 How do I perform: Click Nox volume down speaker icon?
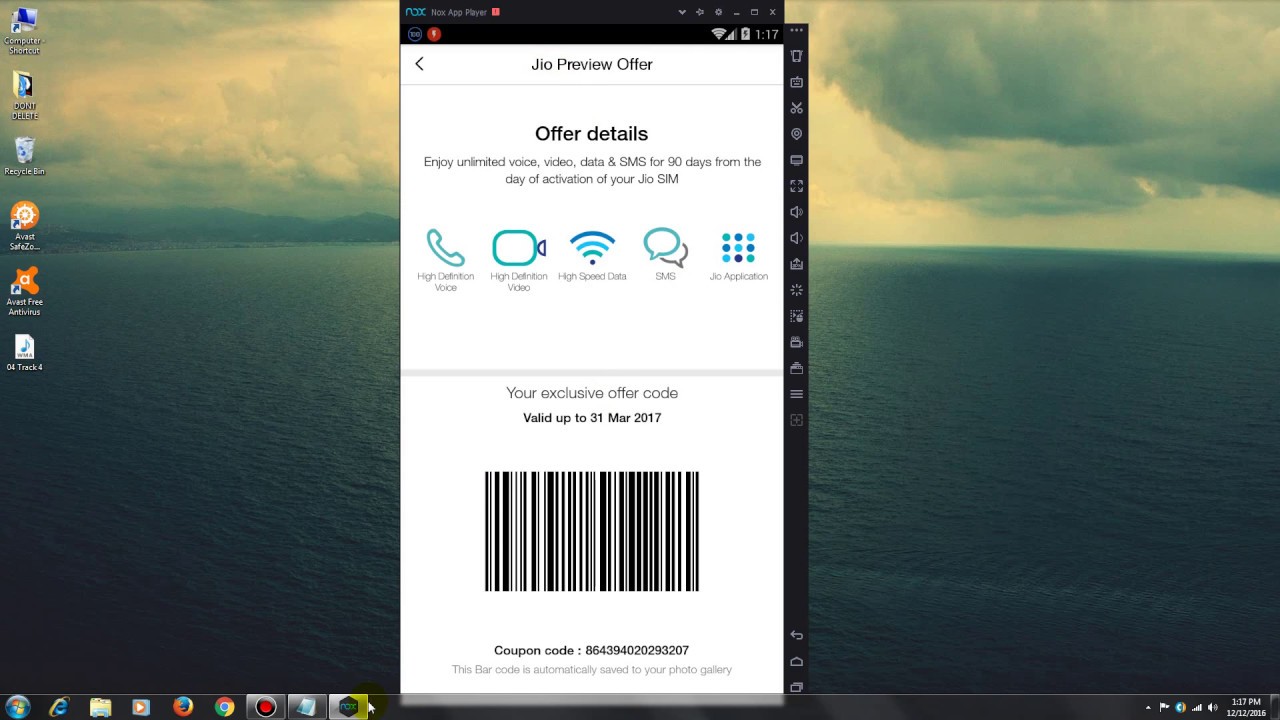point(796,238)
